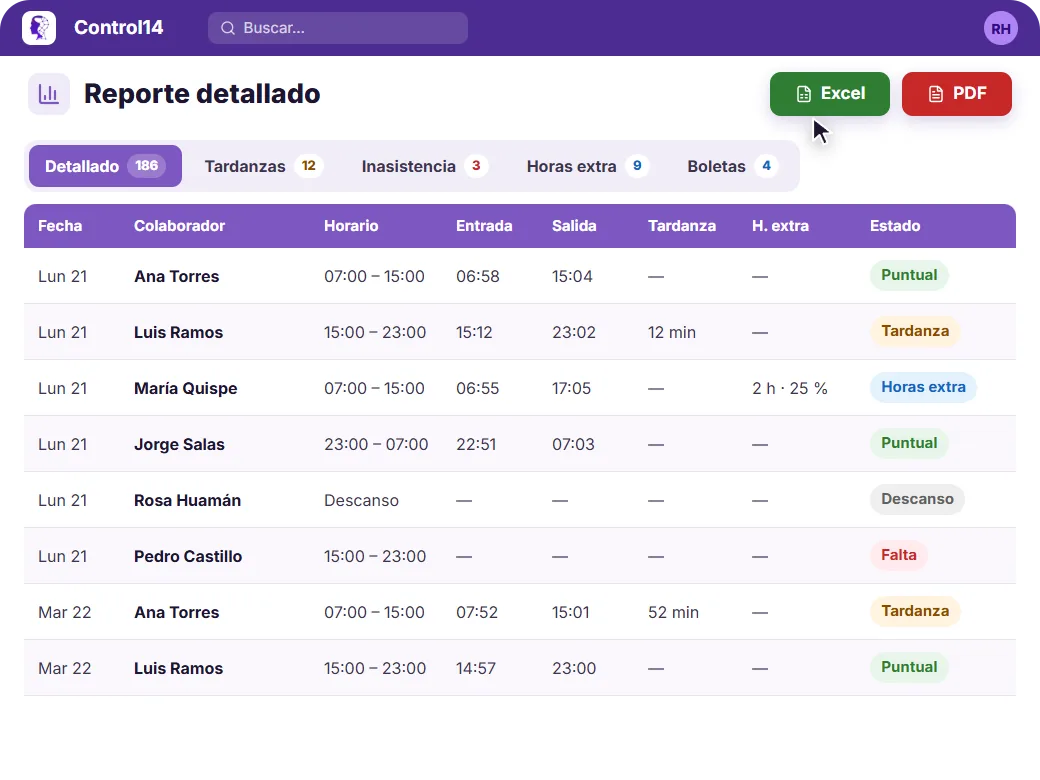
Task: Select the Jorge Salas name
Action: [x=179, y=444]
